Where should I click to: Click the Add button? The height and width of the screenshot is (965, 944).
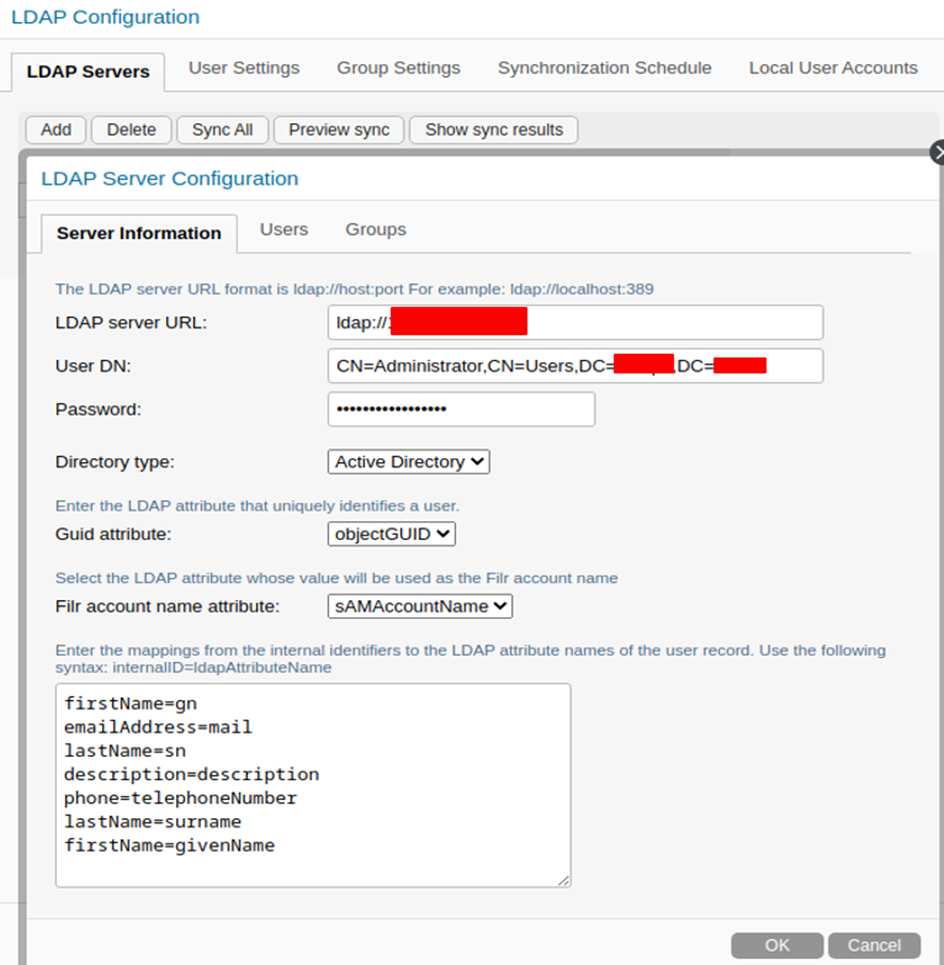click(x=56, y=130)
